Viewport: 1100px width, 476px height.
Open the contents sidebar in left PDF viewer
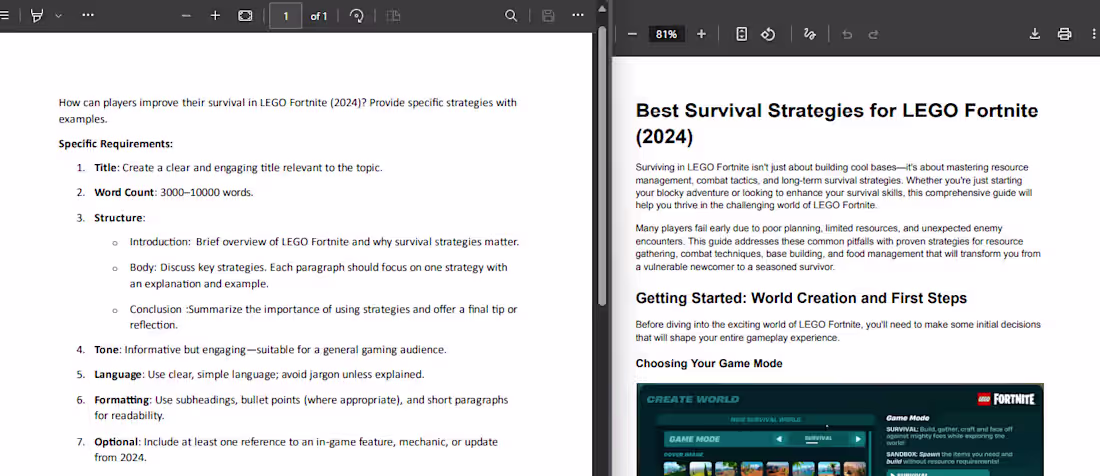tap(4, 15)
